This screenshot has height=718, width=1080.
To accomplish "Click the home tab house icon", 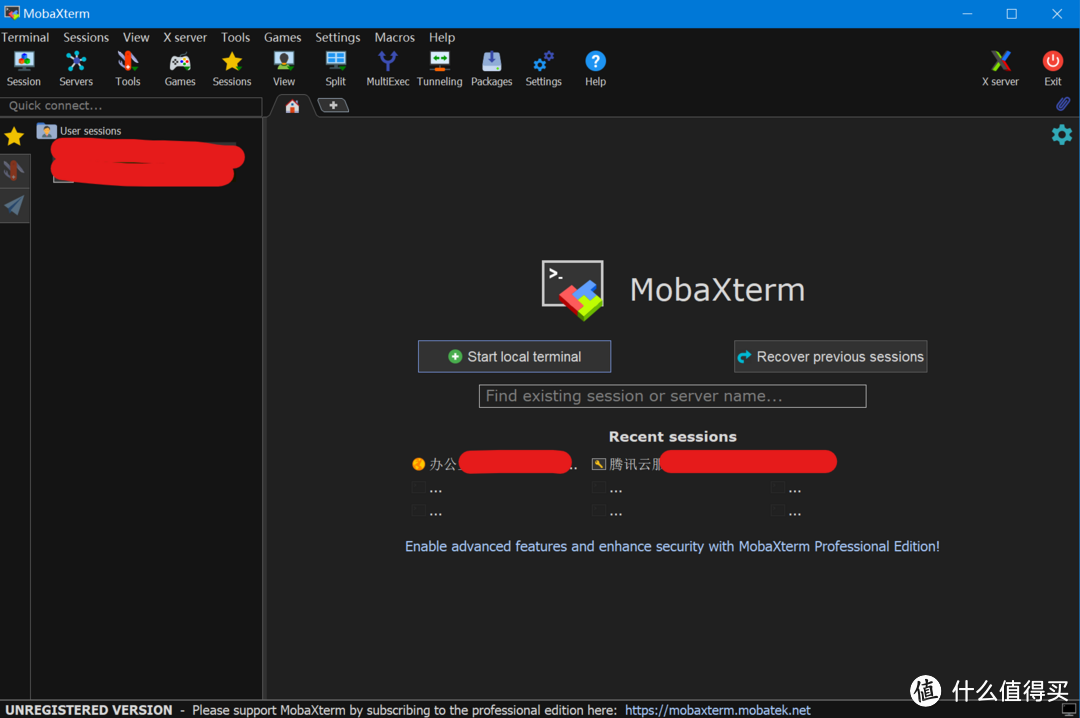I will pos(293,106).
